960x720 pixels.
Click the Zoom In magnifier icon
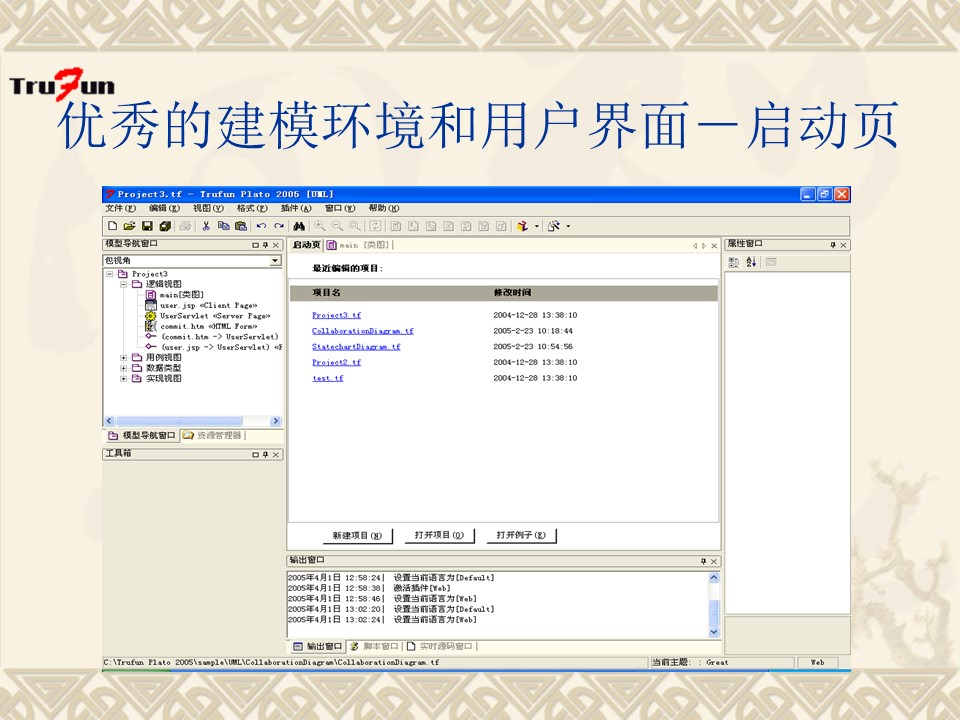click(320, 226)
